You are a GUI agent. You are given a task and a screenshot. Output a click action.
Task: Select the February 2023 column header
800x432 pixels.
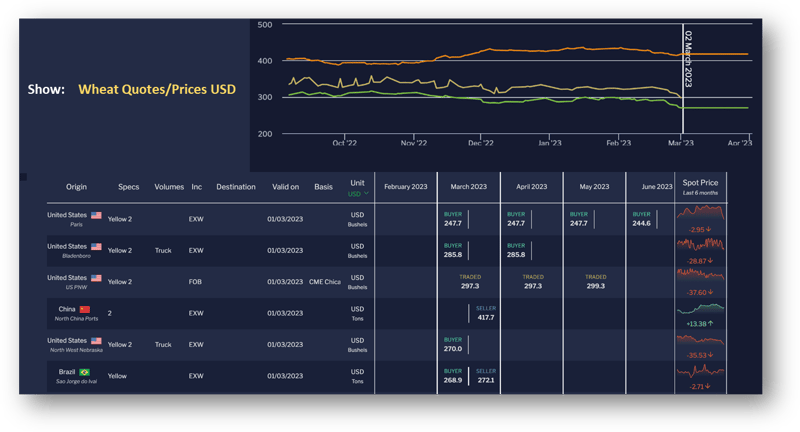[x=406, y=187]
